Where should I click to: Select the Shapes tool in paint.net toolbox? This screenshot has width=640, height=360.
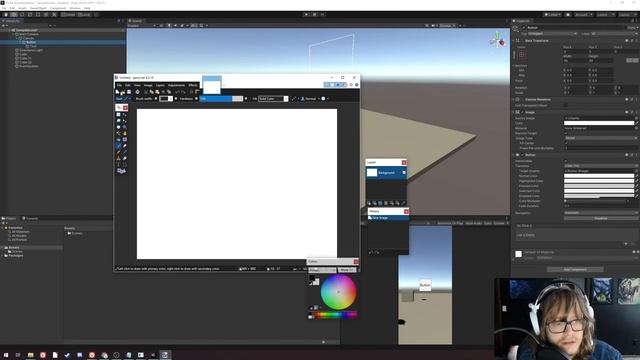point(121,171)
